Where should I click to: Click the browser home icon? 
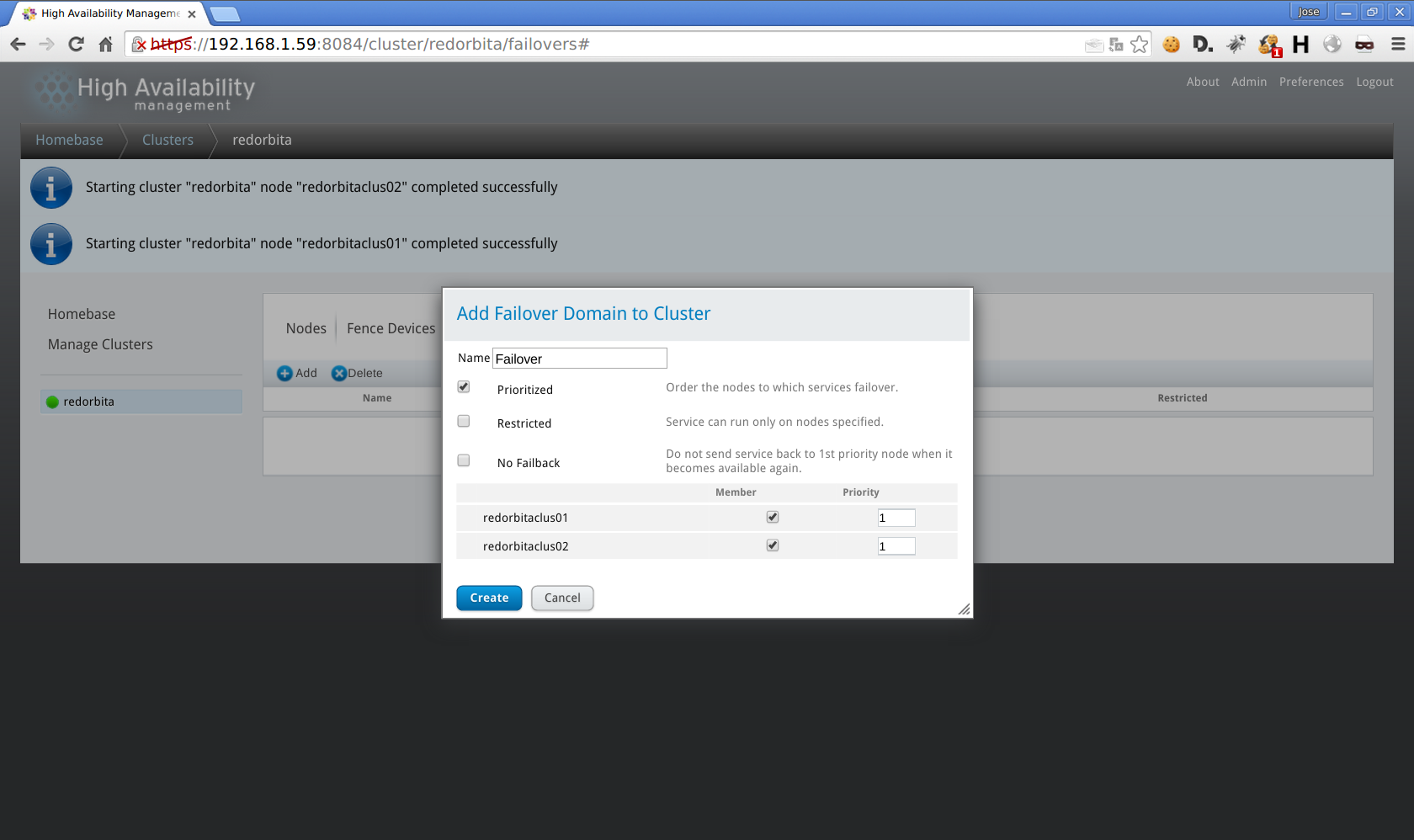105,45
